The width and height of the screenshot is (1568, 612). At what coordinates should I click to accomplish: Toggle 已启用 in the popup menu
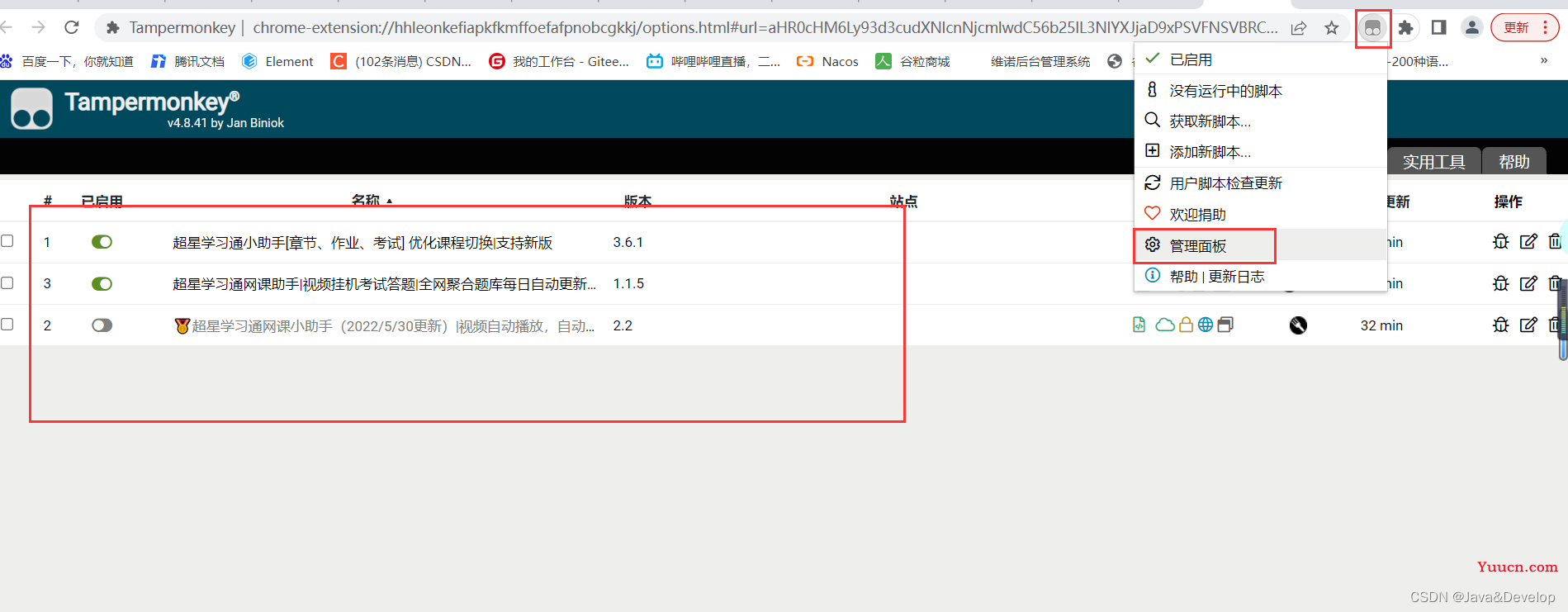click(1260, 59)
